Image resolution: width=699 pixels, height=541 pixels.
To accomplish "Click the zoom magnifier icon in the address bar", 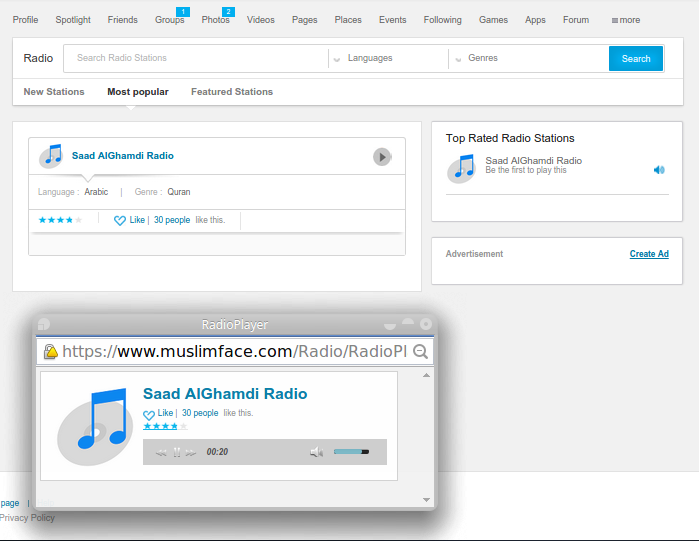I will 420,351.
